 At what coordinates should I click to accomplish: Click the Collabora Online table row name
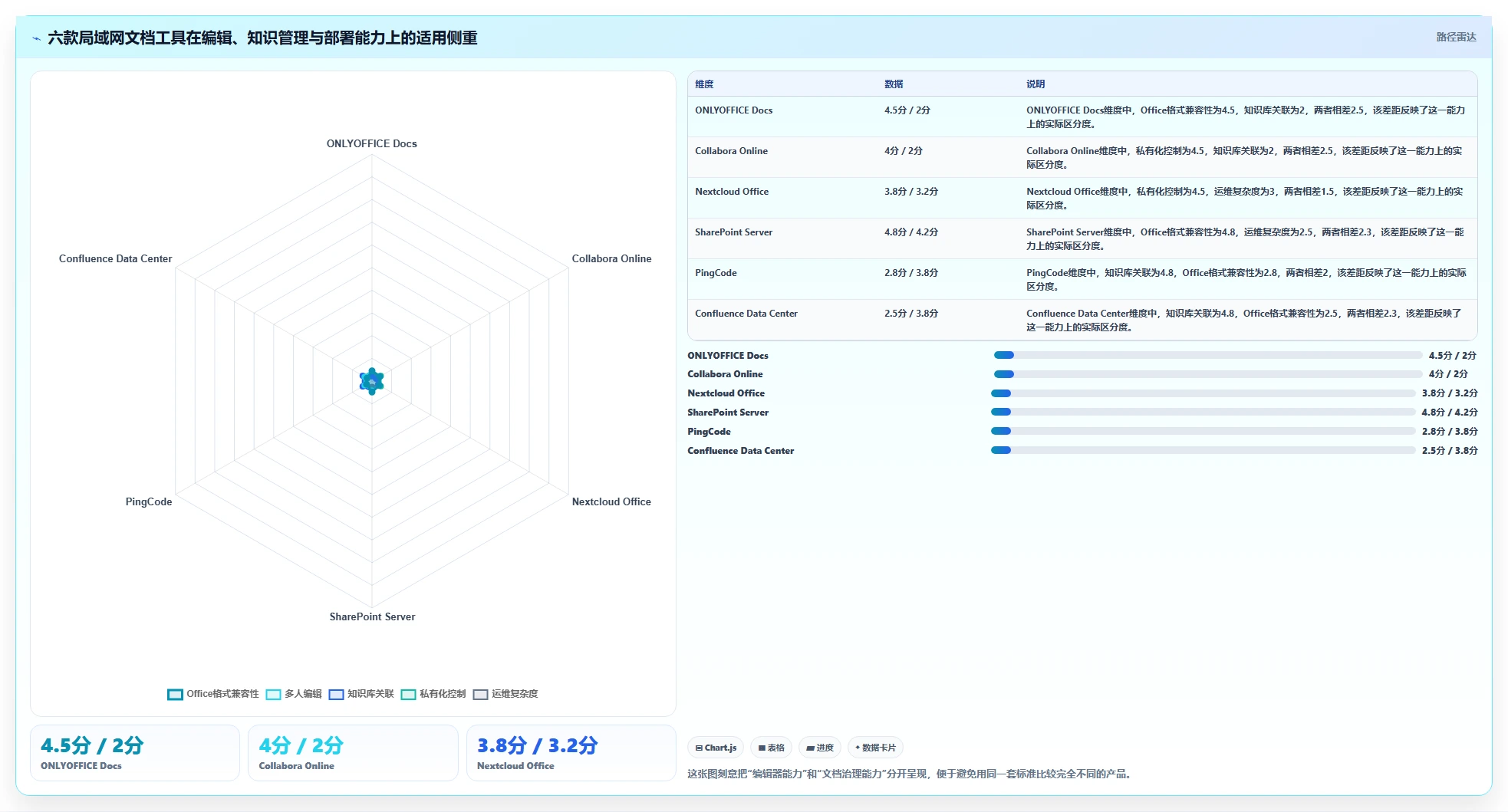(x=731, y=151)
